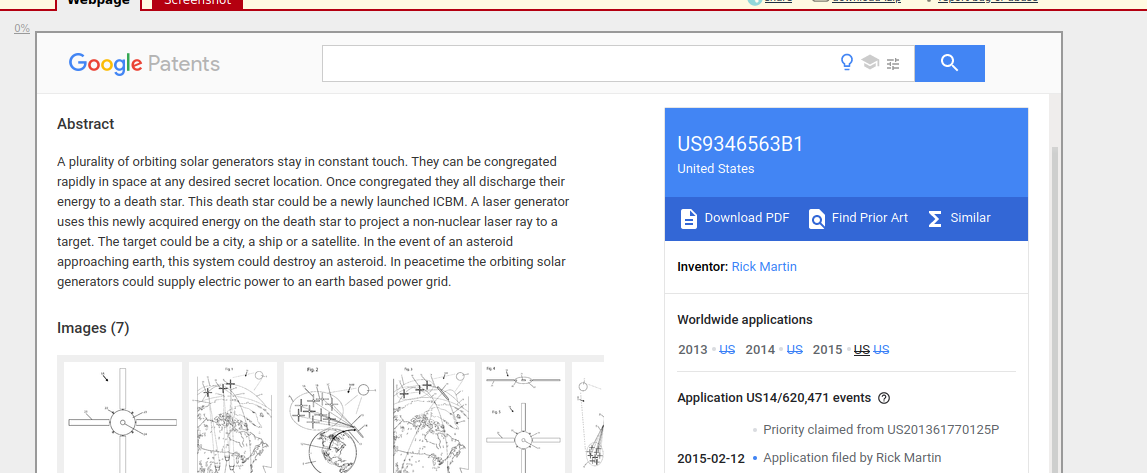Image resolution: width=1147 pixels, height=473 pixels.
Task: Click the help question mark beside events
Action: pyautogui.click(x=884, y=398)
